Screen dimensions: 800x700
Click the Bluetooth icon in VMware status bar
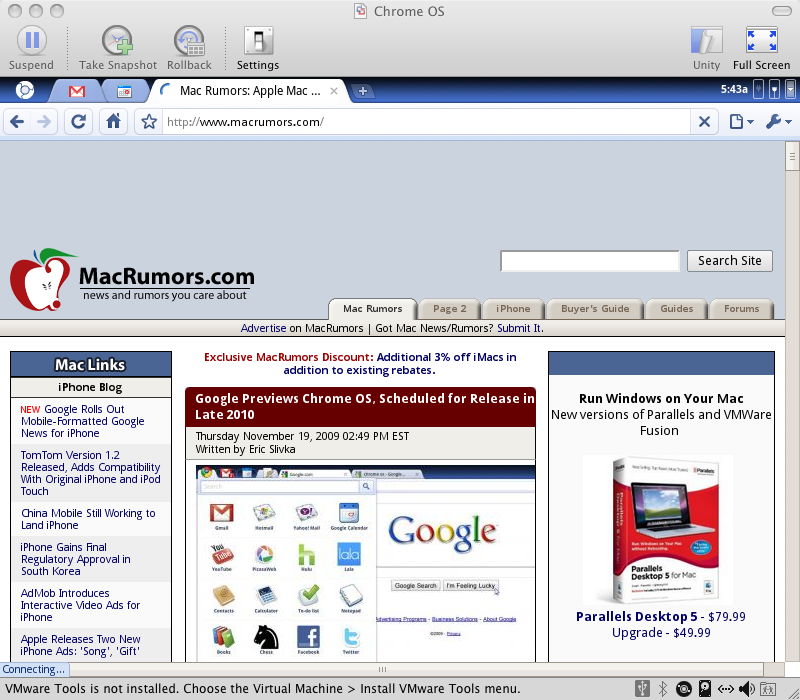(663, 689)
